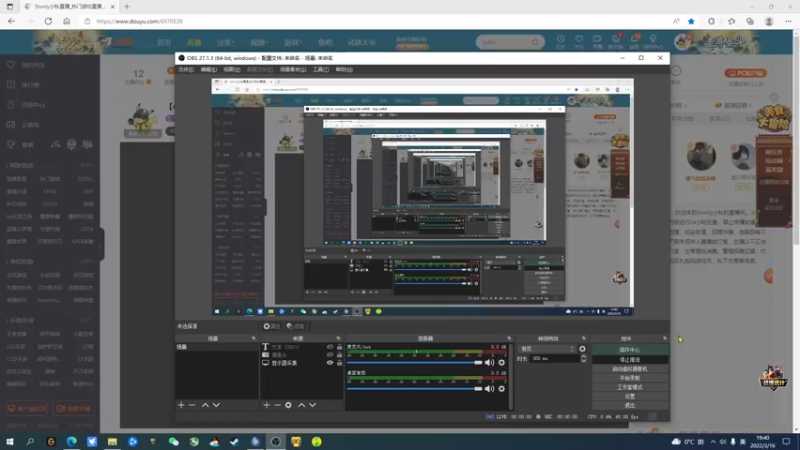The width and height of the screenshot is (800, 450).
Task: Refresh the Edge browser page
Action: pyautogui.click(x=48, y=21)
